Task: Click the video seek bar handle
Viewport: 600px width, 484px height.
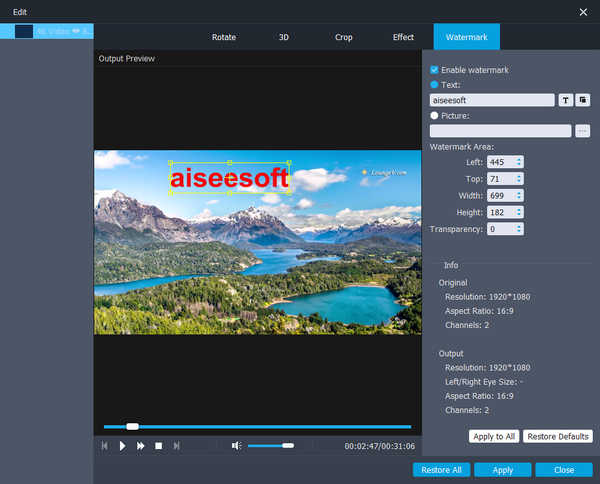Action: 132,427
